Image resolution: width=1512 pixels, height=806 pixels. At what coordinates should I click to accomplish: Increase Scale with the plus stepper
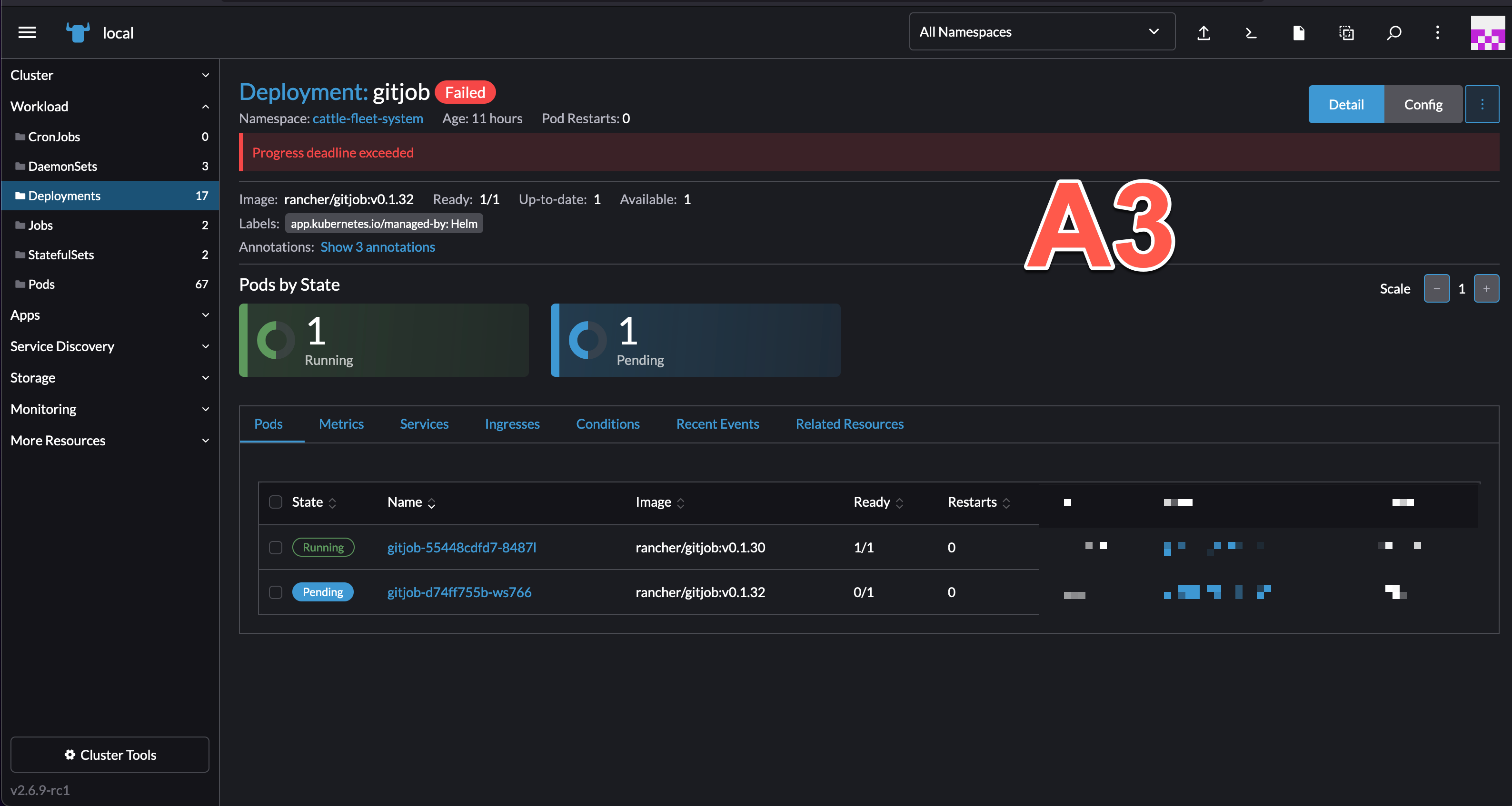1487,288
